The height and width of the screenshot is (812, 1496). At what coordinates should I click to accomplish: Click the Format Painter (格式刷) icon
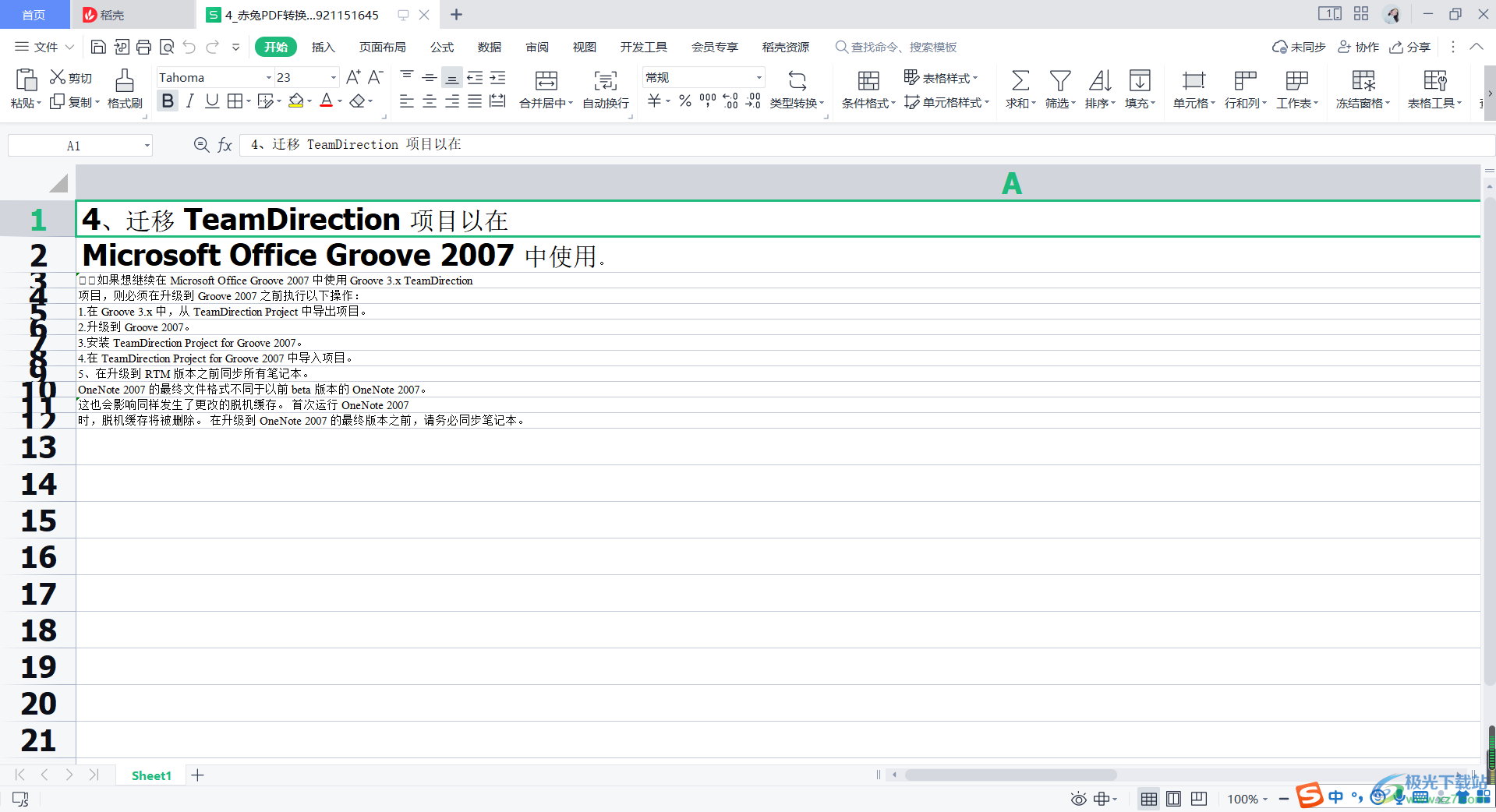pos(125,80)
